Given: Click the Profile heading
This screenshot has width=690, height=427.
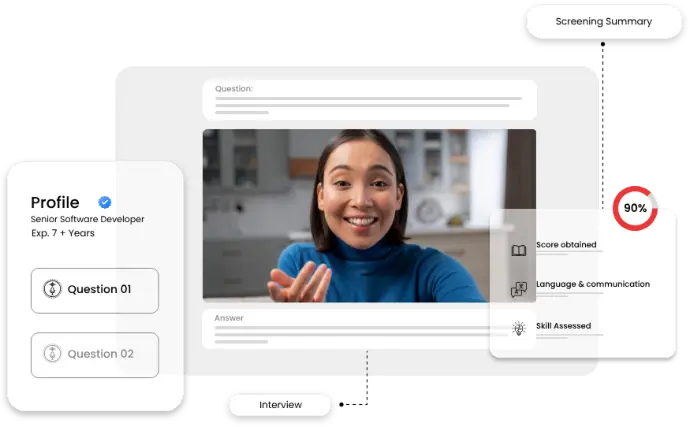Looking at the screenshot, I should click(55, 202).
